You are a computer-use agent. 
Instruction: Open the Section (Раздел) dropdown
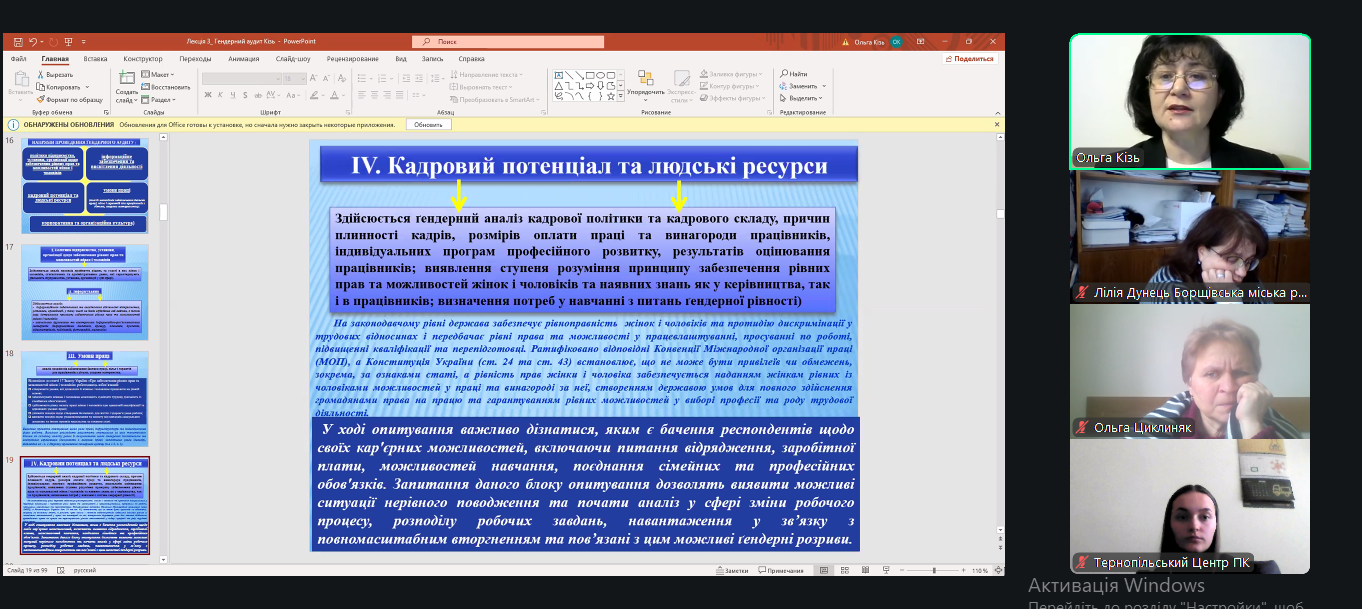click(160, 99)
